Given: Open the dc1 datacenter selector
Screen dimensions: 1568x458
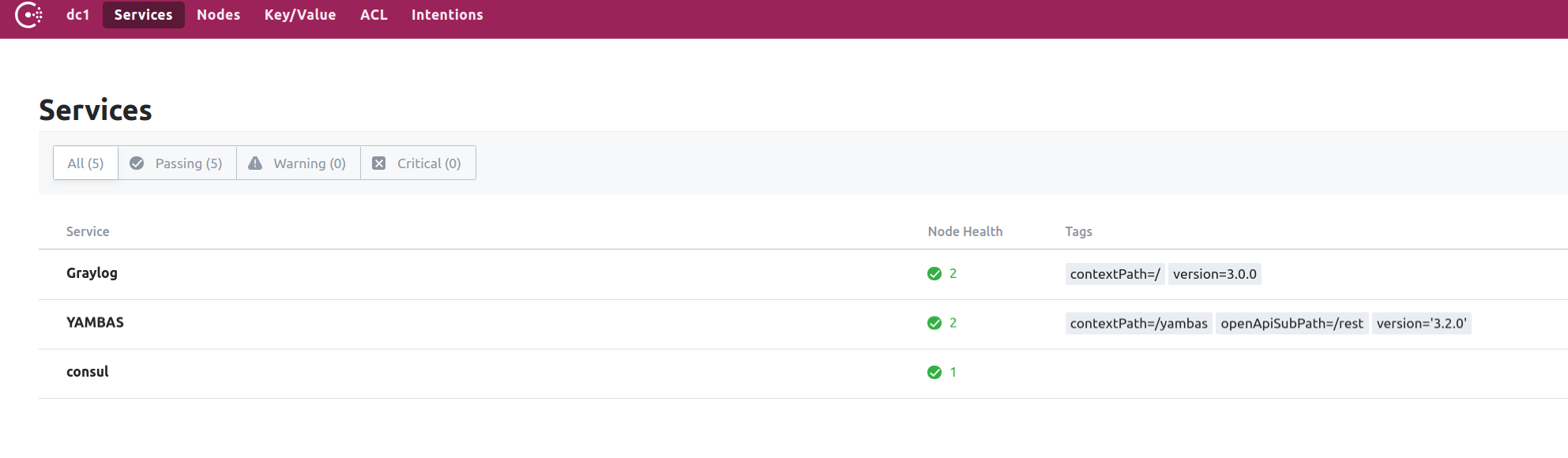Looking at the screenshot, I should click(x=77, y=15).
